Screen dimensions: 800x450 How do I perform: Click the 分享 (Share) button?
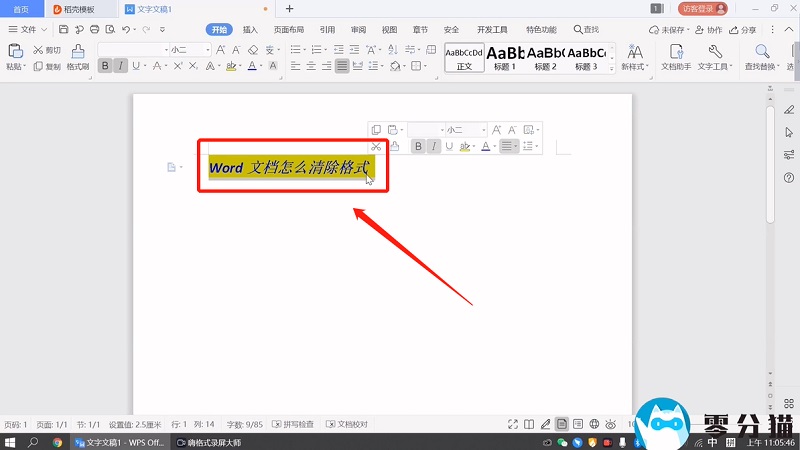743,30
